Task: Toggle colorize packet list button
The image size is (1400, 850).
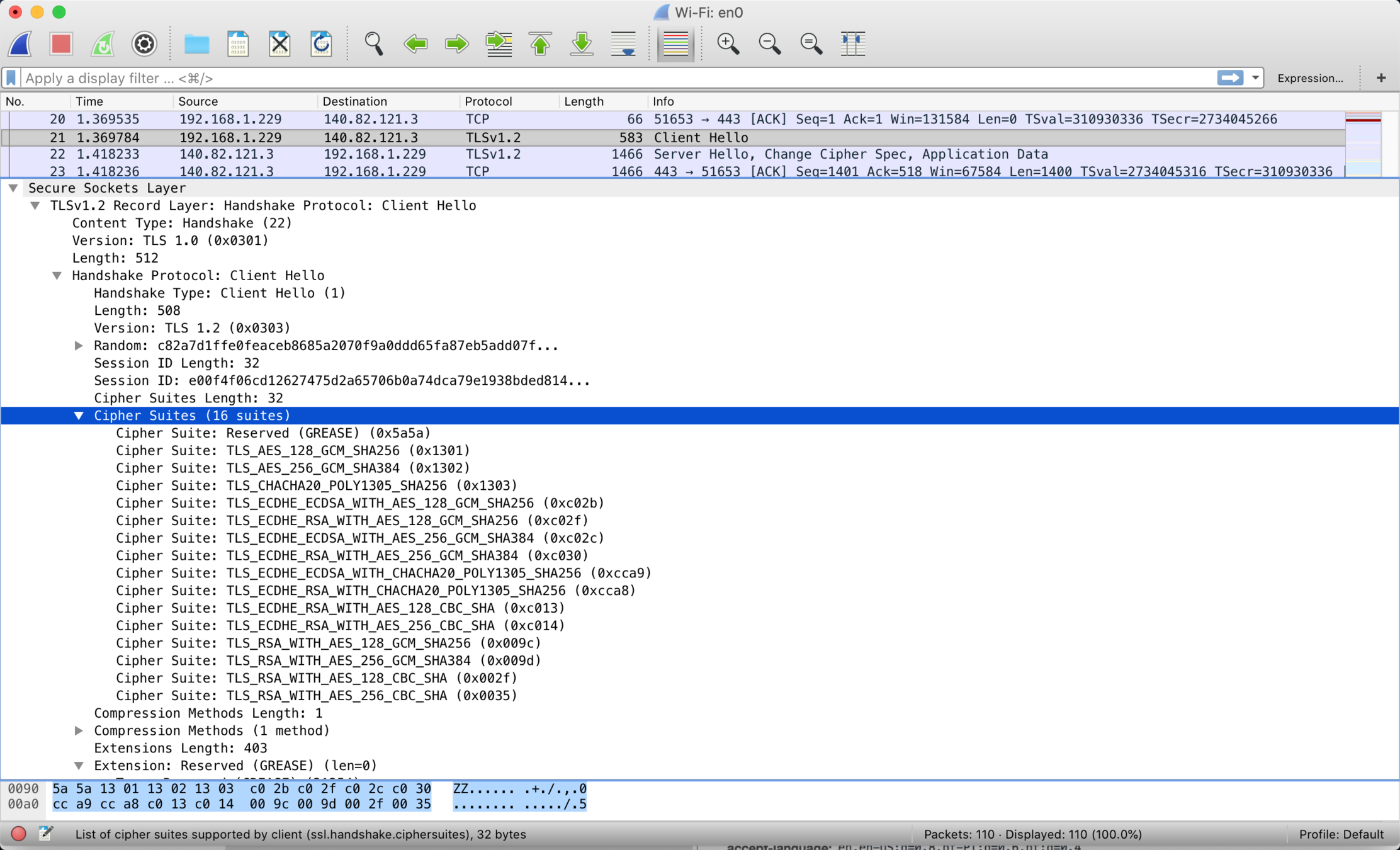Action: click(675, 43)
